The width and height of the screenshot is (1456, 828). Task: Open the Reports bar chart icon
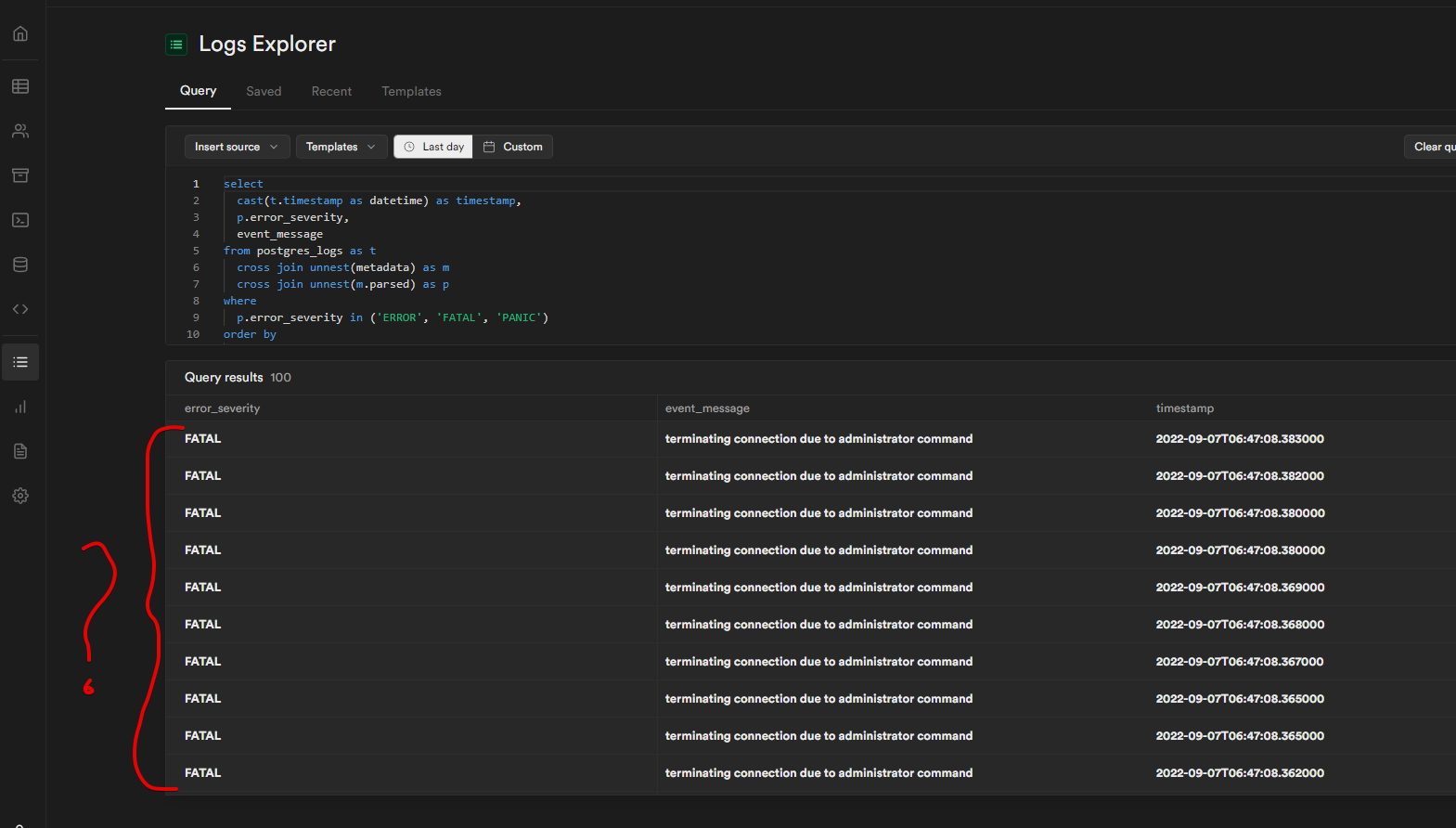[x=20, y=407]
